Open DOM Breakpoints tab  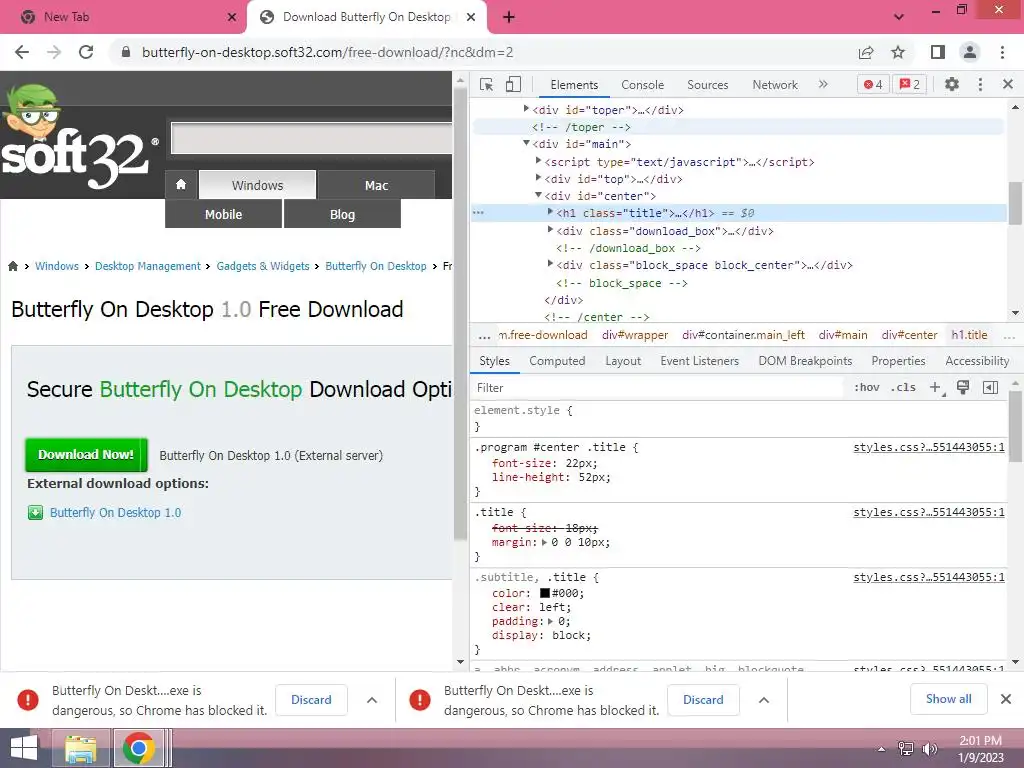click(805, 361)
